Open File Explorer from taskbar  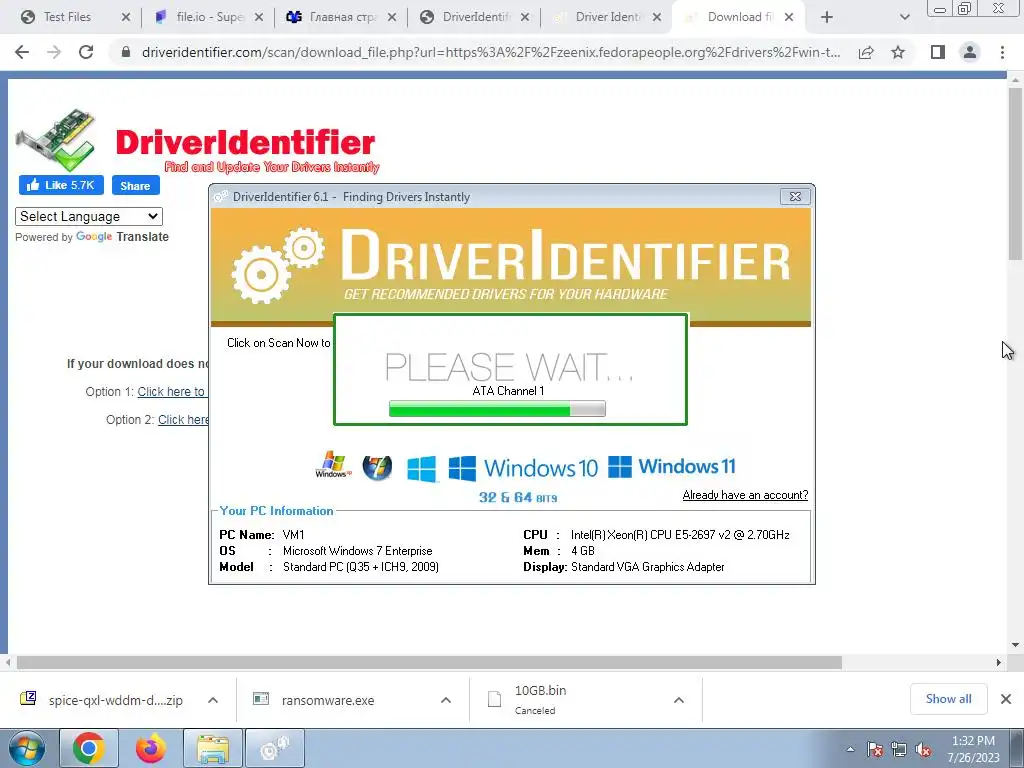pos(213,748)
